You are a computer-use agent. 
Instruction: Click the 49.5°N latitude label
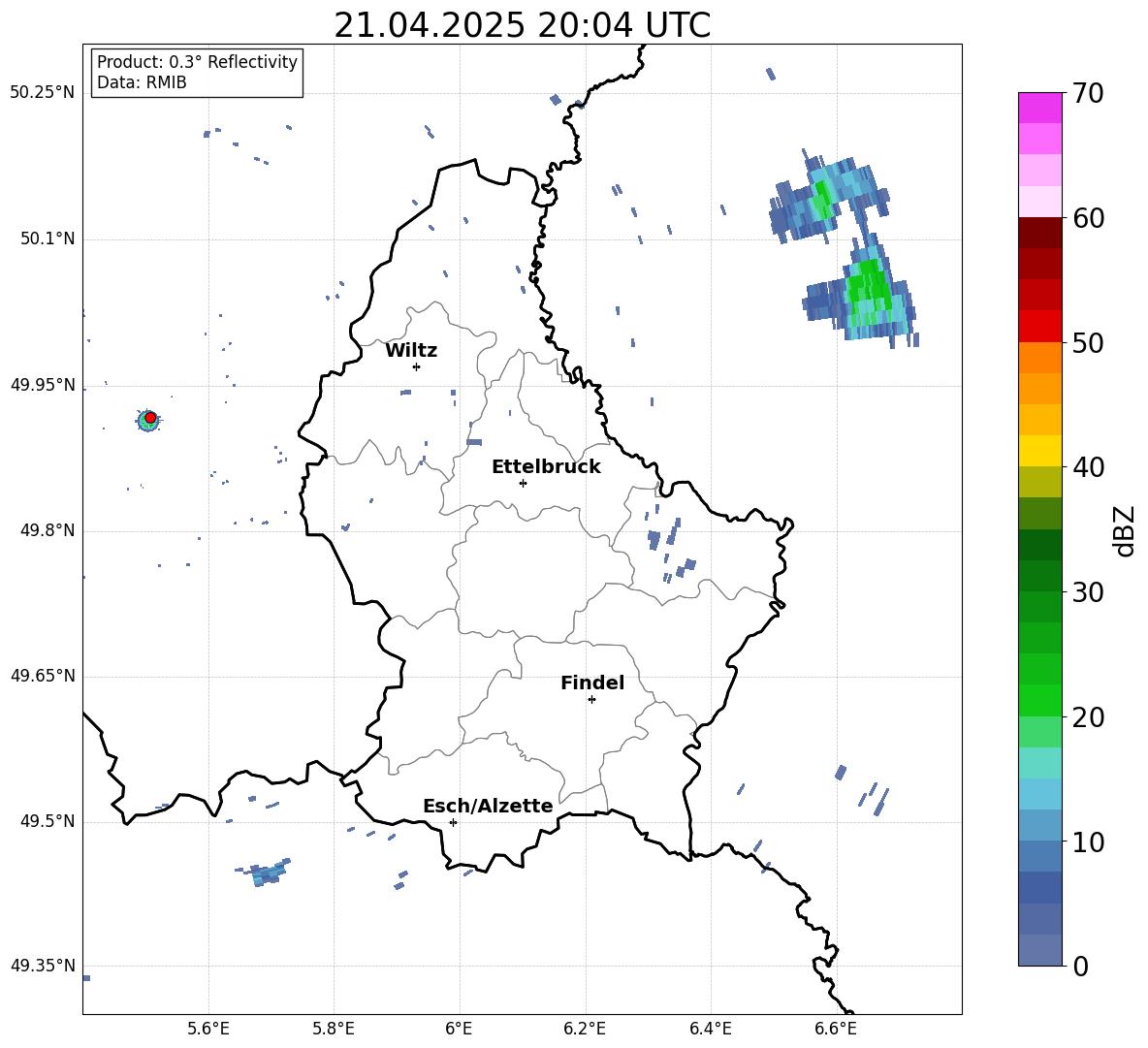coord(47,821)
